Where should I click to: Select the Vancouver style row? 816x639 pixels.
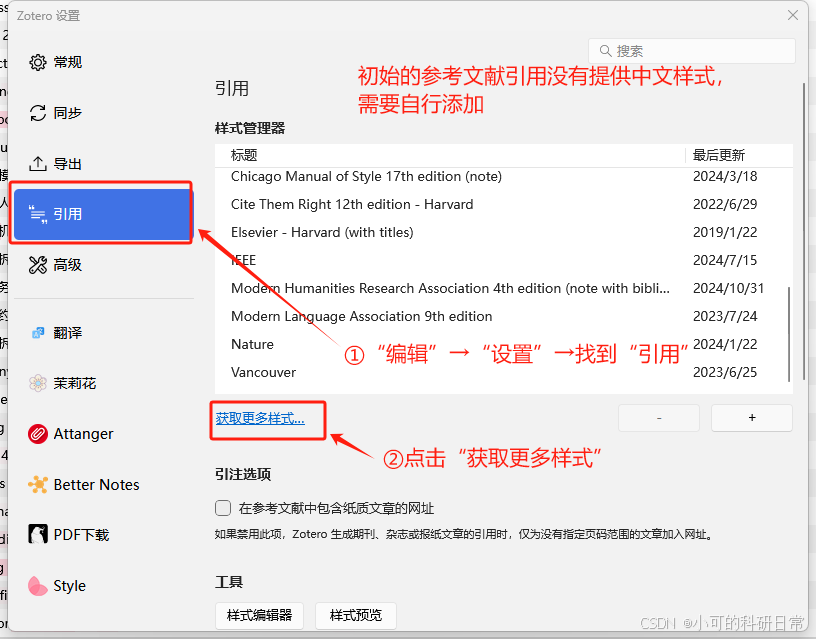pyautogui.click(x=502, y=373)
